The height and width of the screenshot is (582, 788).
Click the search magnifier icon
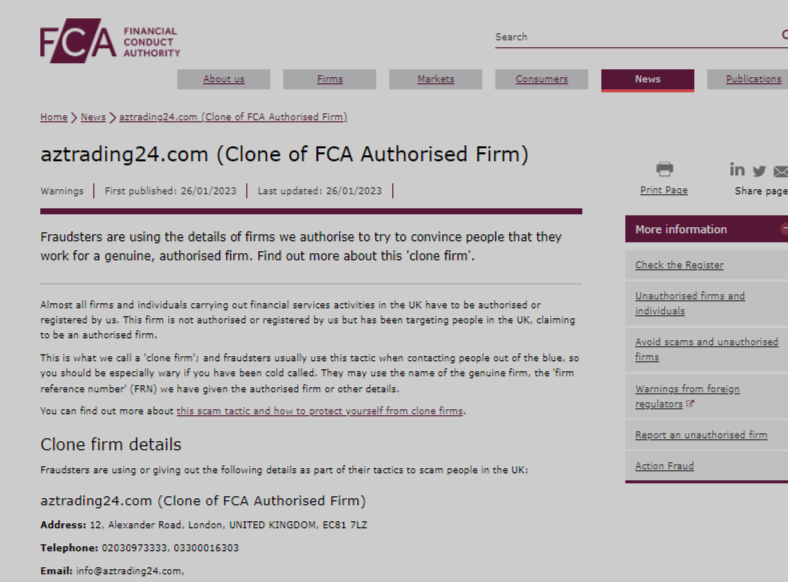[784, 36]
